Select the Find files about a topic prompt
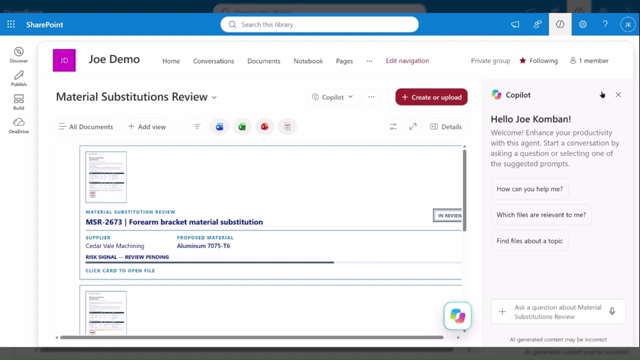The image size is (640, 360). (530, 241)
